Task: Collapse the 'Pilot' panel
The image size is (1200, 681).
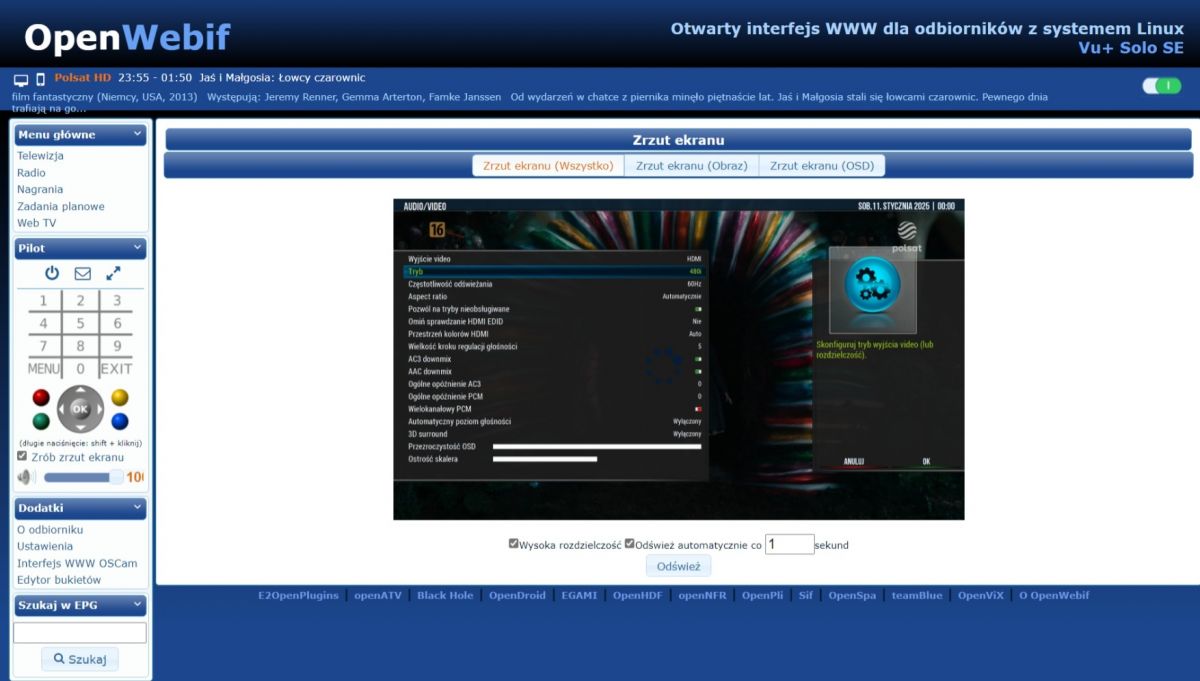Action: [136, 248]
